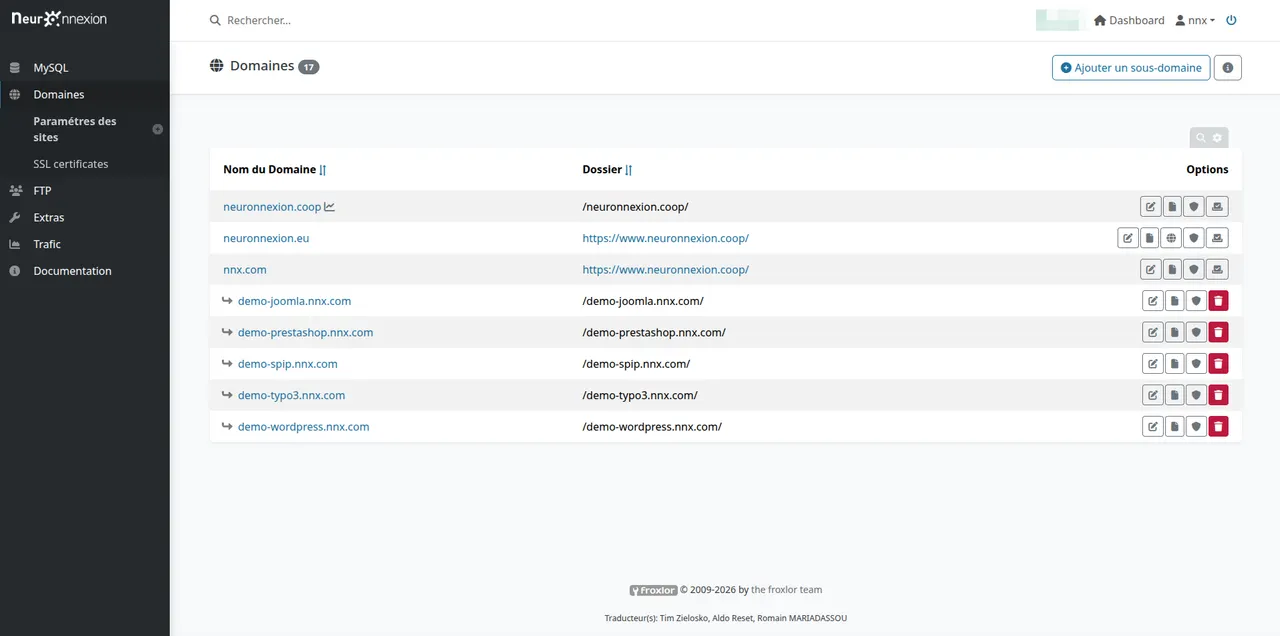Sort the table by Dossier column
The height and width of the screenshot is (636, 1280).
(x=628, y=170)
